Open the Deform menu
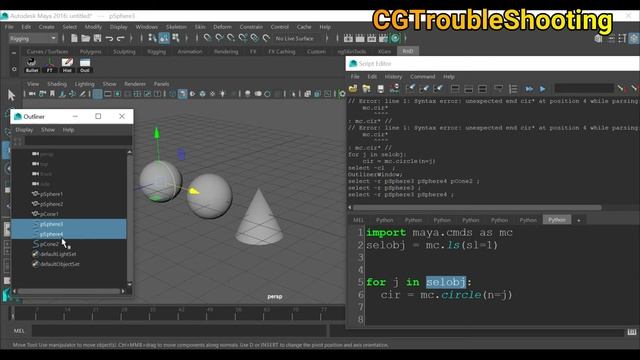Screen dimensions: 640x360 222,27
